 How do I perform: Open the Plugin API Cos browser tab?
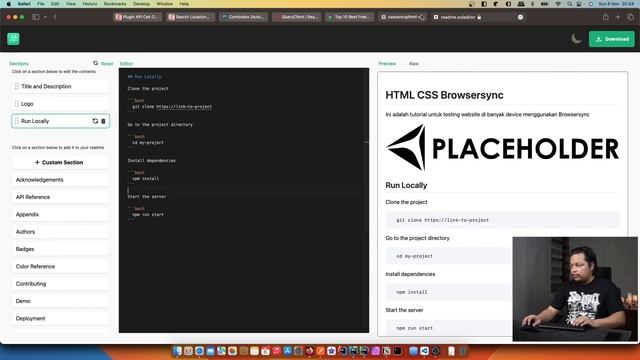tap(138, 17)
